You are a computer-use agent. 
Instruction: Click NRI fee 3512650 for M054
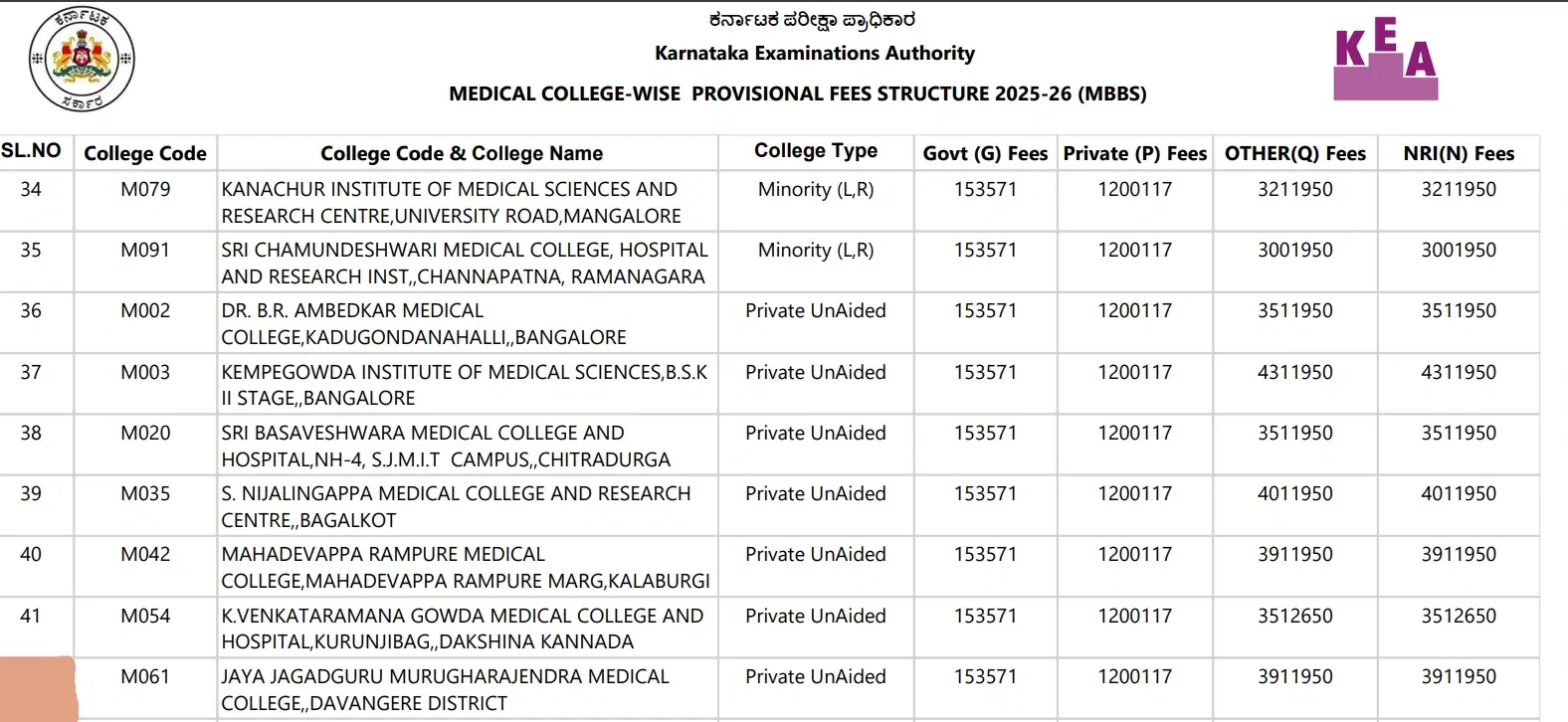click(1458, 616)
